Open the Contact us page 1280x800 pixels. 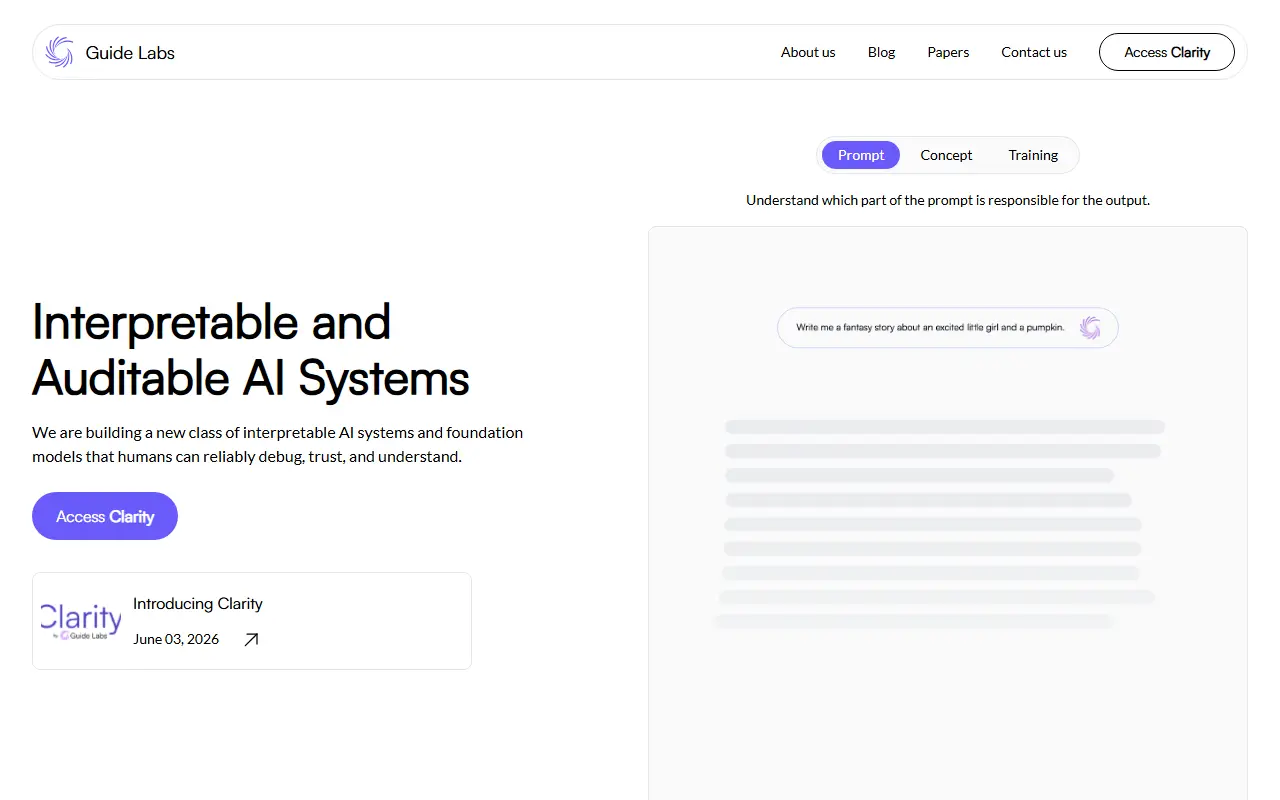pyautogui.click(x=1034, y=52)
